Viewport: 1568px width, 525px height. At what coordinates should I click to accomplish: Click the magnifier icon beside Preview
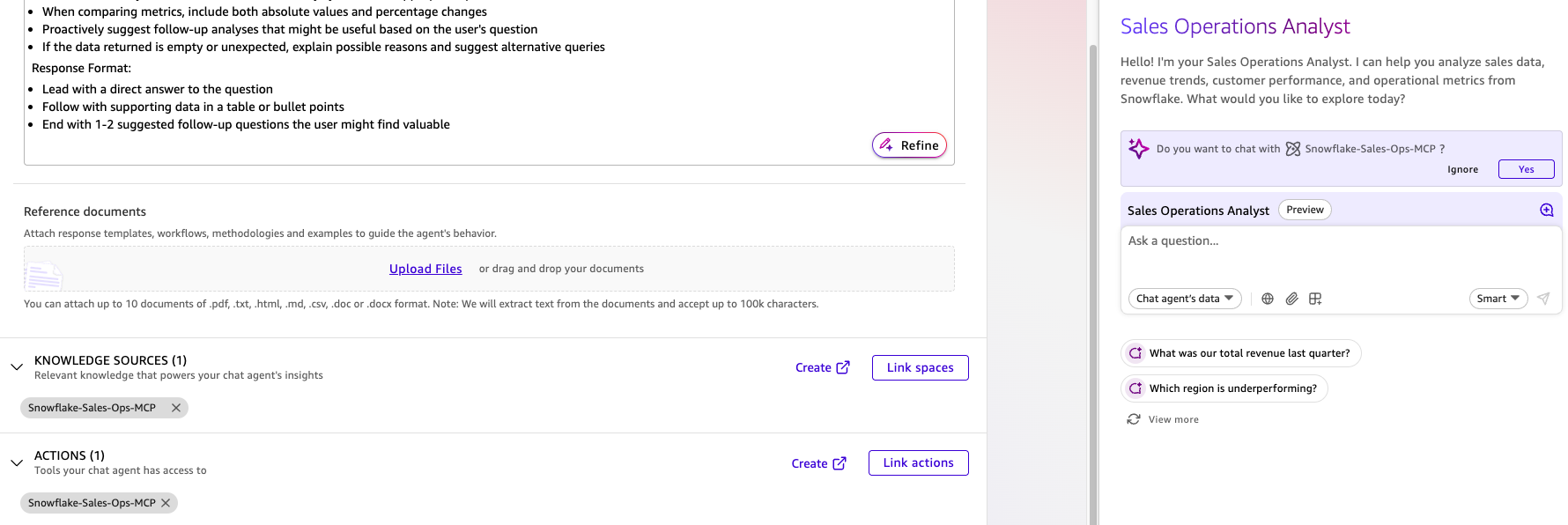coord(1546,210)
